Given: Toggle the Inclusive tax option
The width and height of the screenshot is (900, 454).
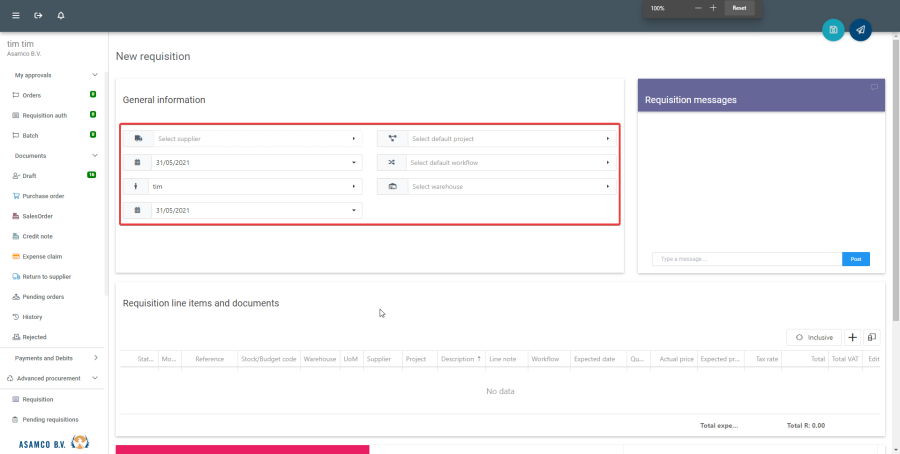Looking at the screenshot, I should click(x=814, y=338).
